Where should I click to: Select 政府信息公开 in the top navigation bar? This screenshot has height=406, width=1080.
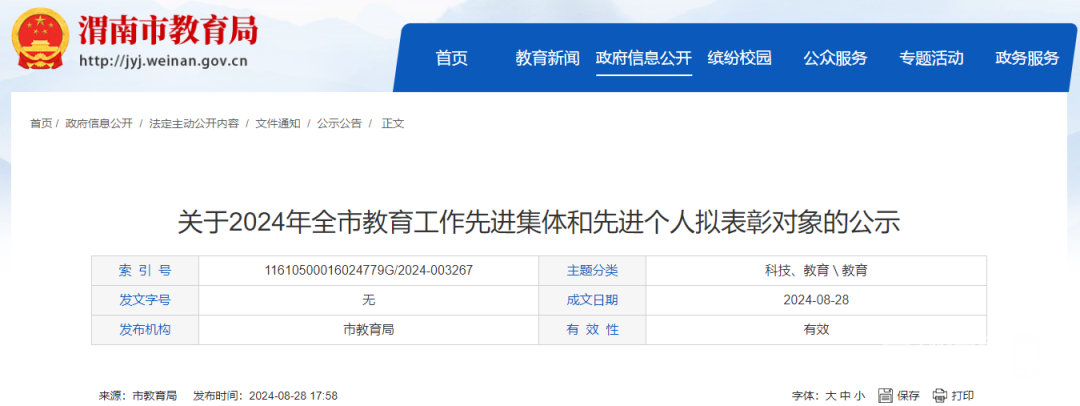pos(643,58)
